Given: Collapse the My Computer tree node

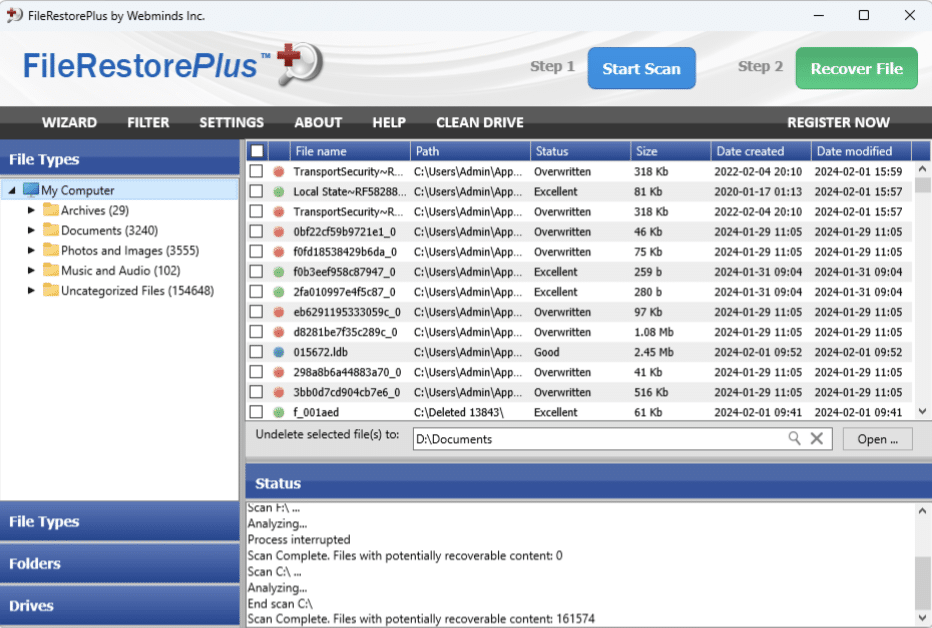Looking at the screenshot, I should click(x=12, y=190).
